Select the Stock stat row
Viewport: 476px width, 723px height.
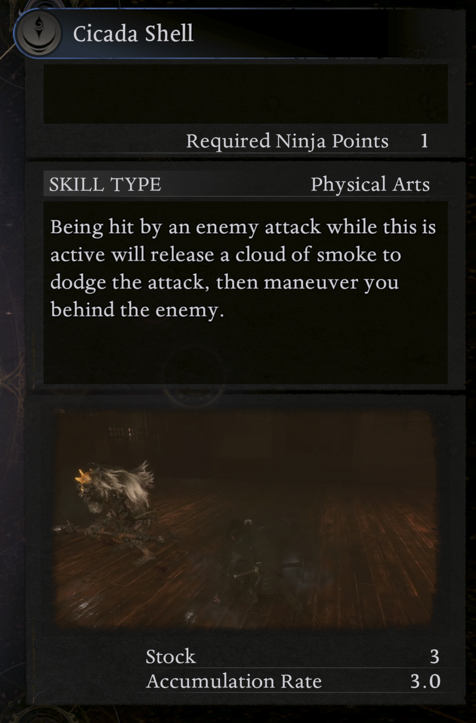click(292, 657)
